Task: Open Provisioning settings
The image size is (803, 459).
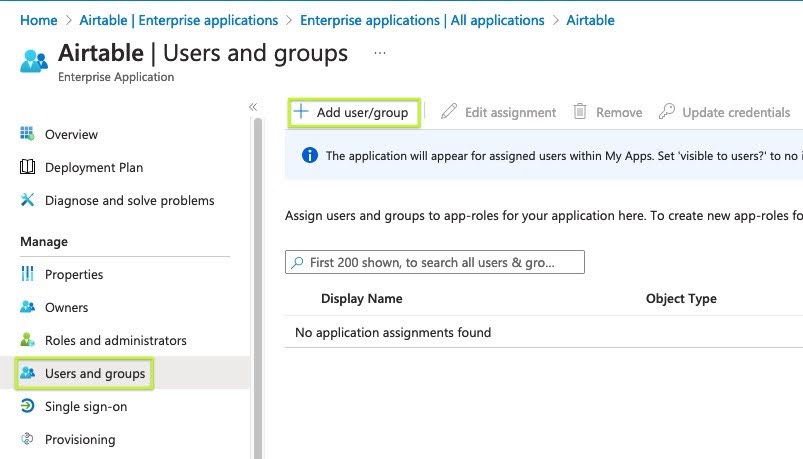Action: pos(80,440)
